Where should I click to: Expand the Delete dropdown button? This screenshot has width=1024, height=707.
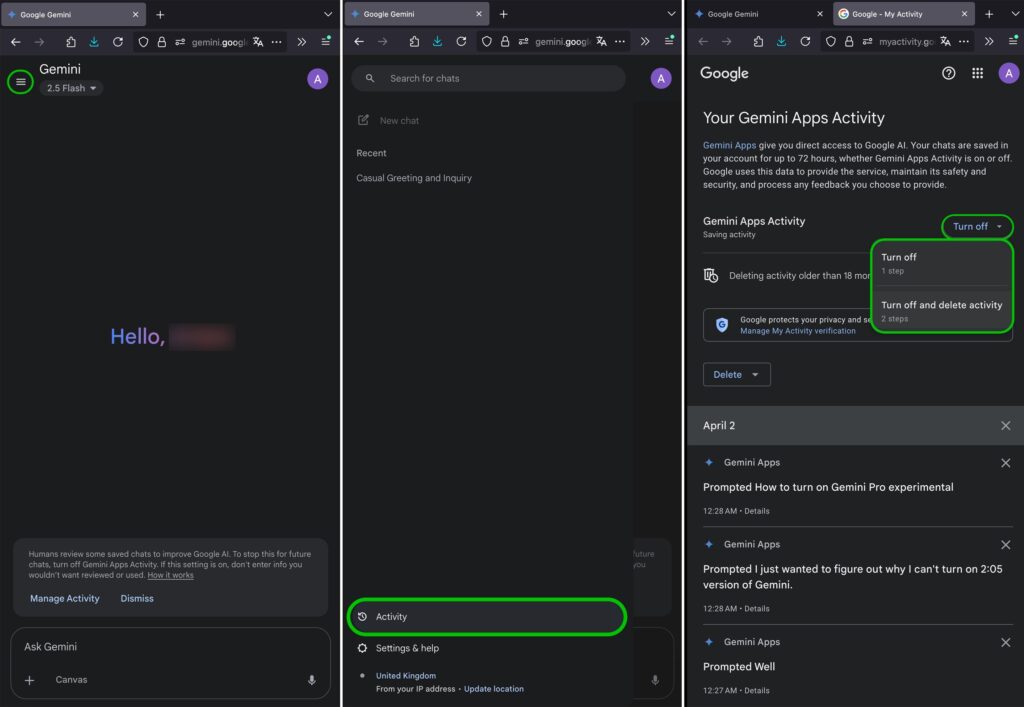[736, 375]
